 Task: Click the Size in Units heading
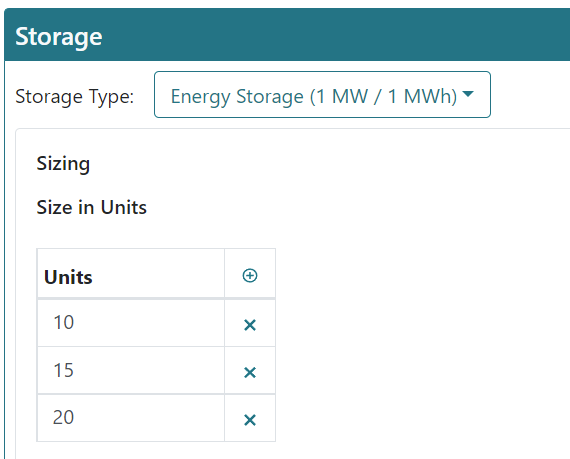point(92,207)
